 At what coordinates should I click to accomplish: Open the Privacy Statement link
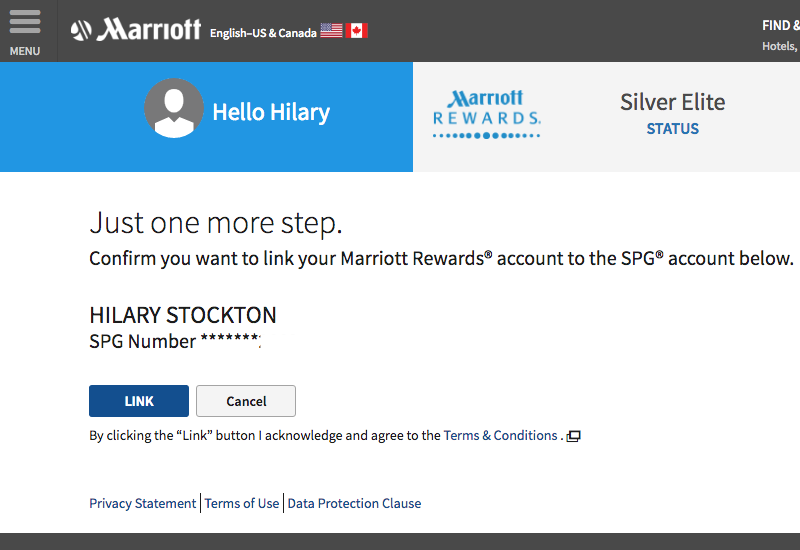[142, 503]
